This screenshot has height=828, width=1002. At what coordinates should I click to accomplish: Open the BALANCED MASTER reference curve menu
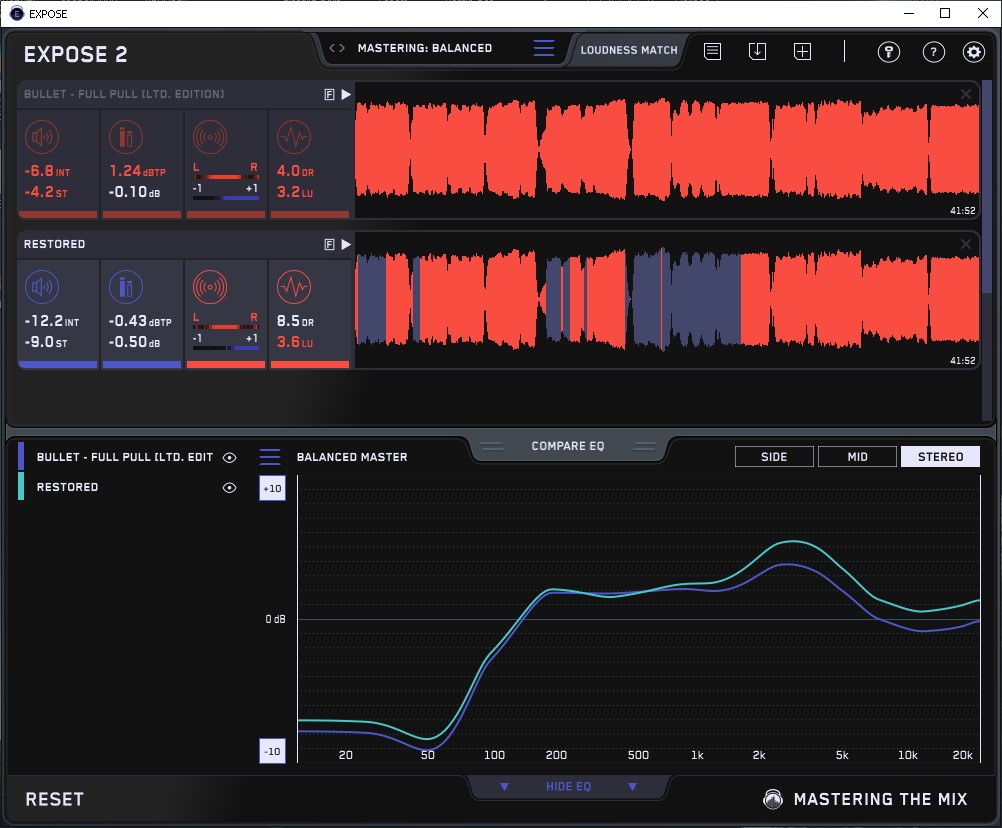[x=270, y=457]
